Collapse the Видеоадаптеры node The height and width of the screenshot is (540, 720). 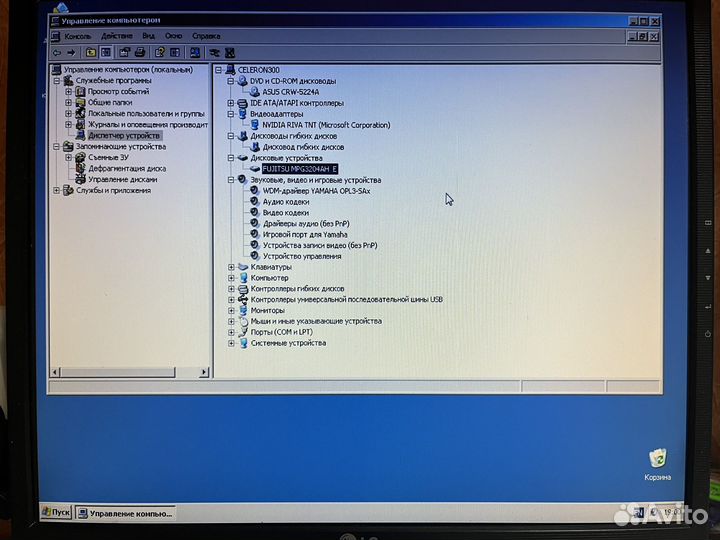231,114
